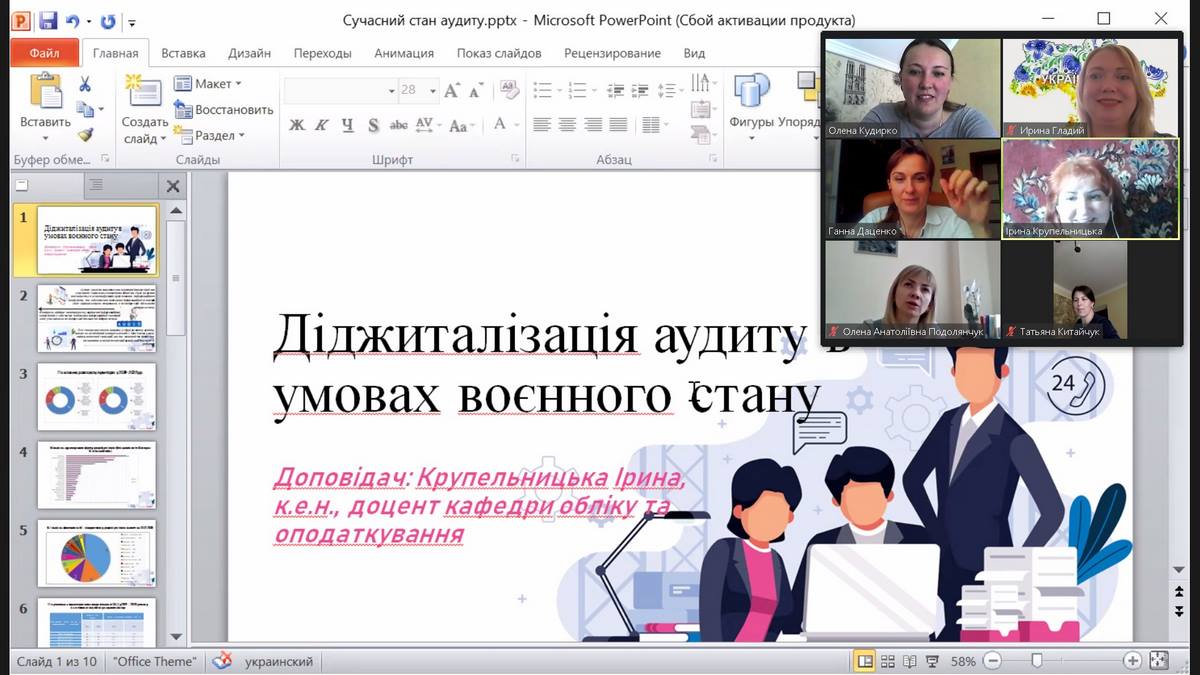Toggle italic (К) formatting

click(x=322, y=125)
